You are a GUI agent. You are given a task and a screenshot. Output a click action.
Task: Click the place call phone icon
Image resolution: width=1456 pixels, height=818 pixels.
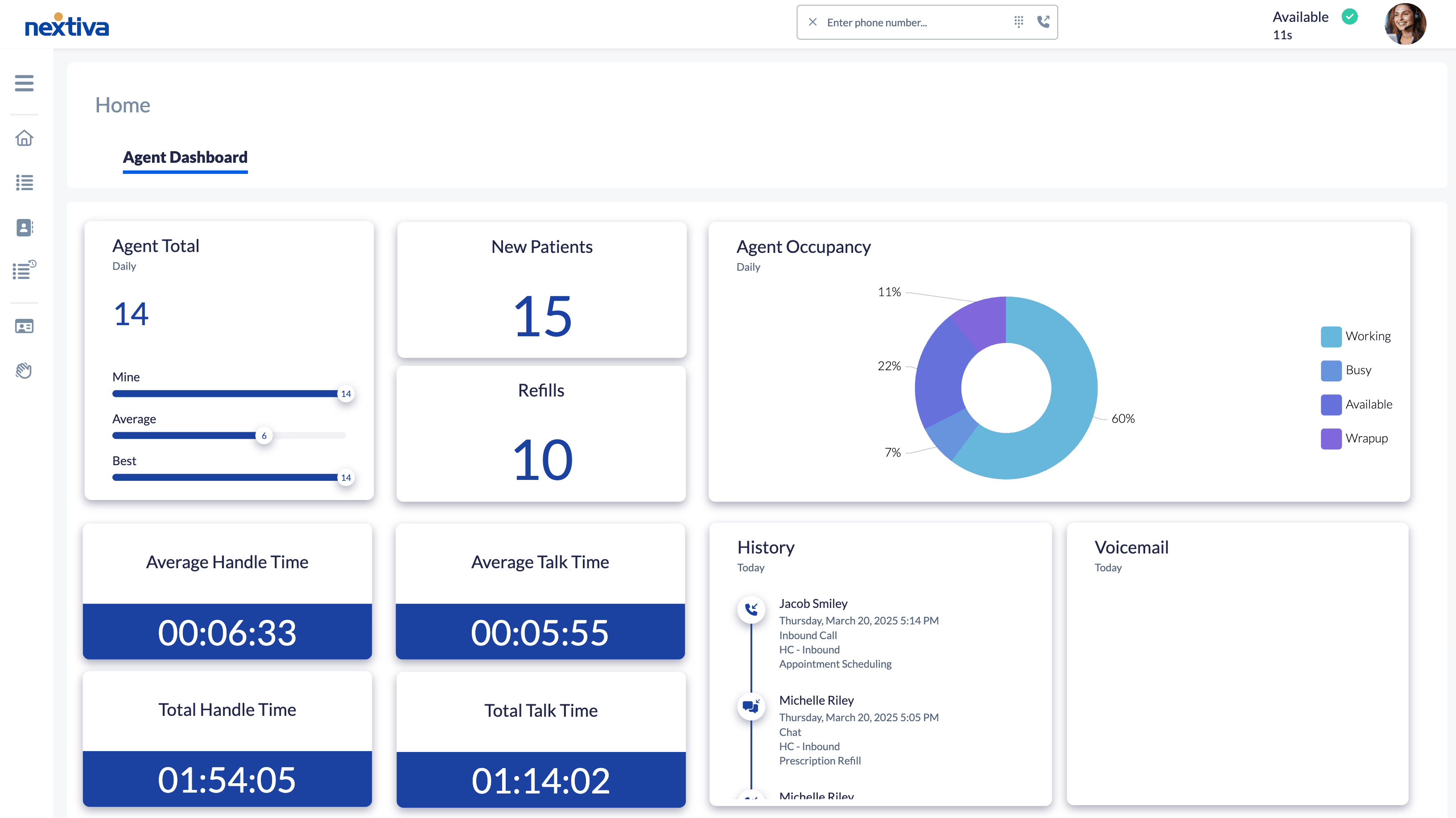pyautogui.click(x=1044, y=22)
